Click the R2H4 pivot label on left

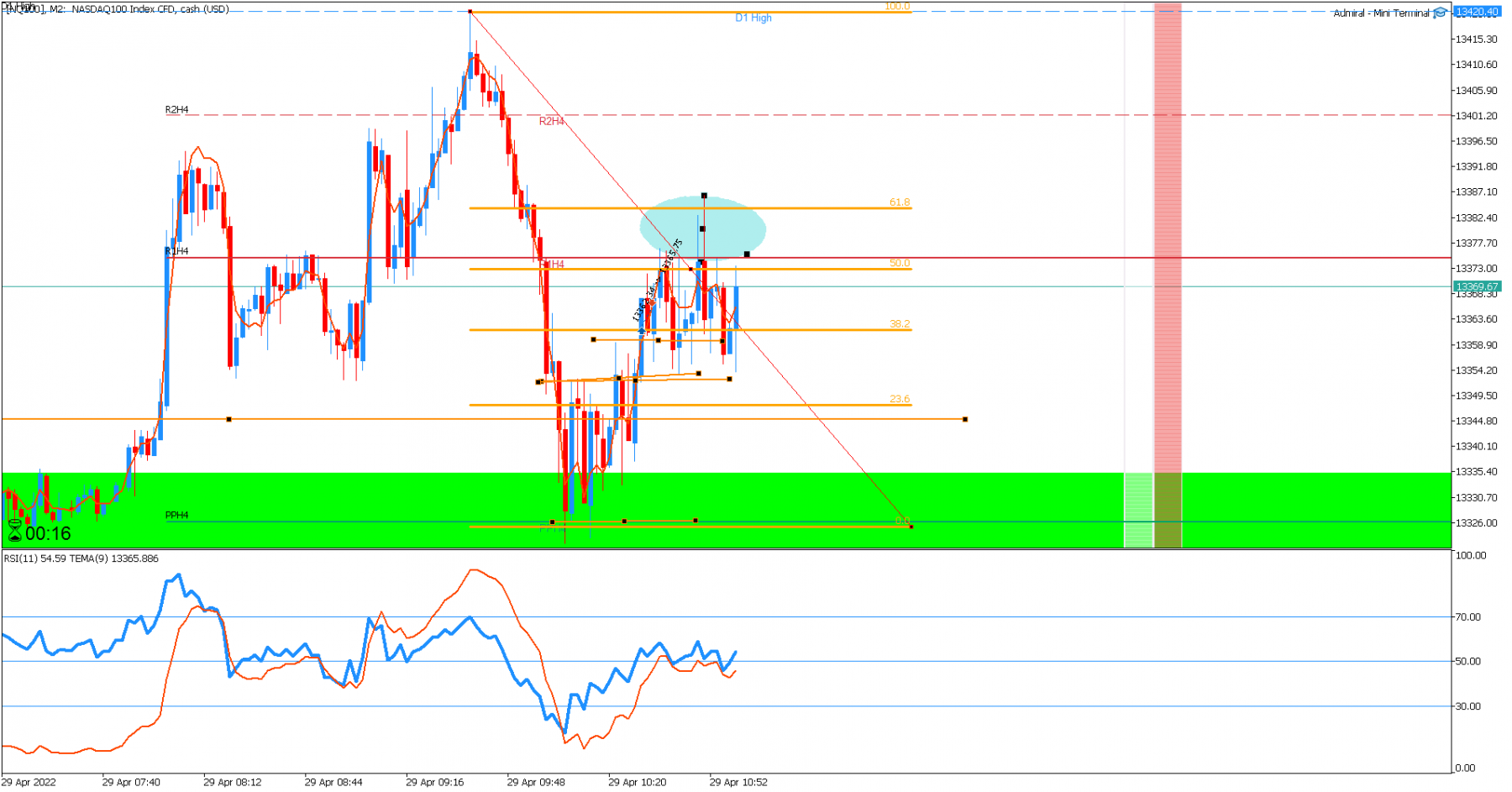[176, 110]
